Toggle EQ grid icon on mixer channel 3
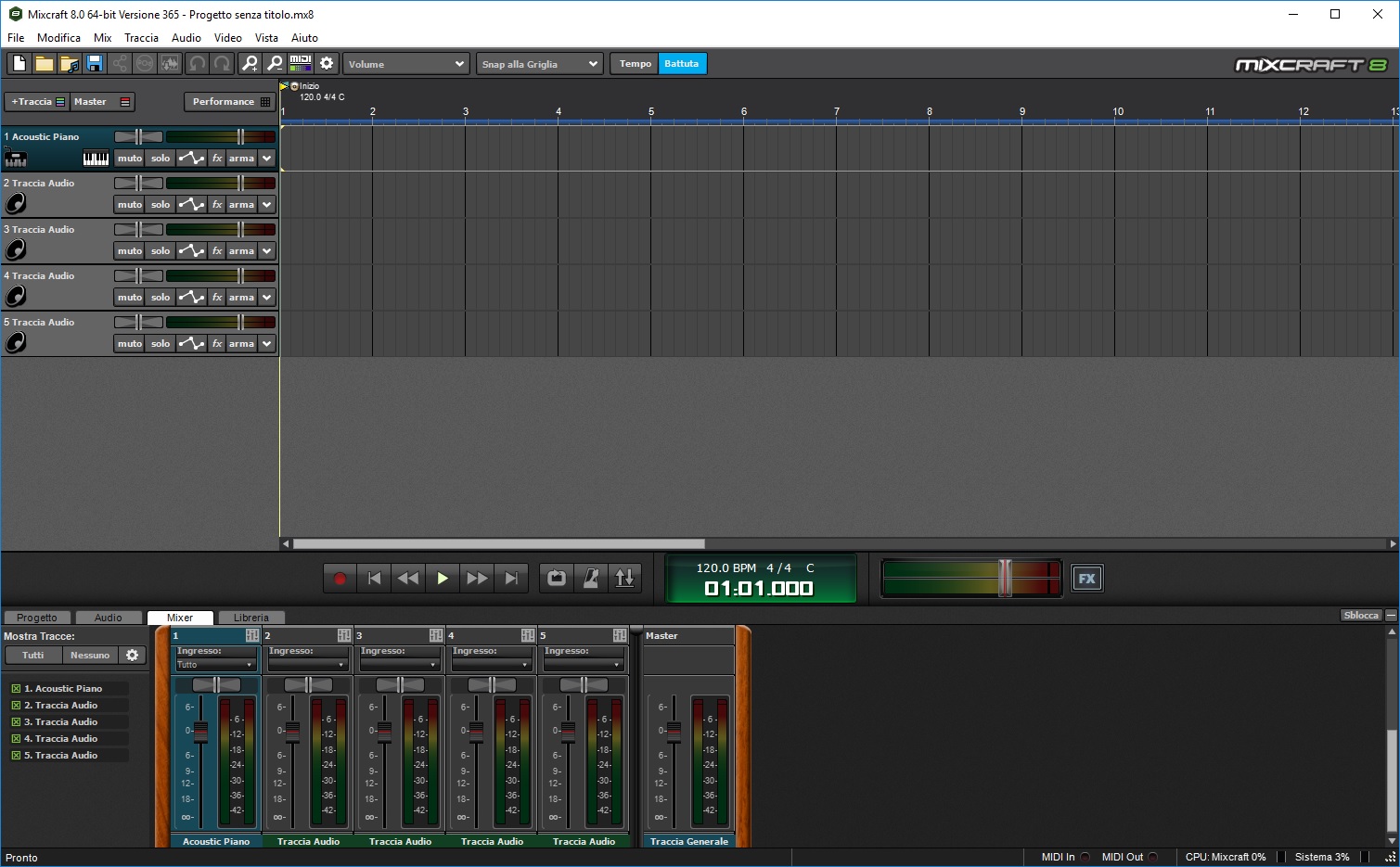The image size is (1400, 867). point(435,635)
